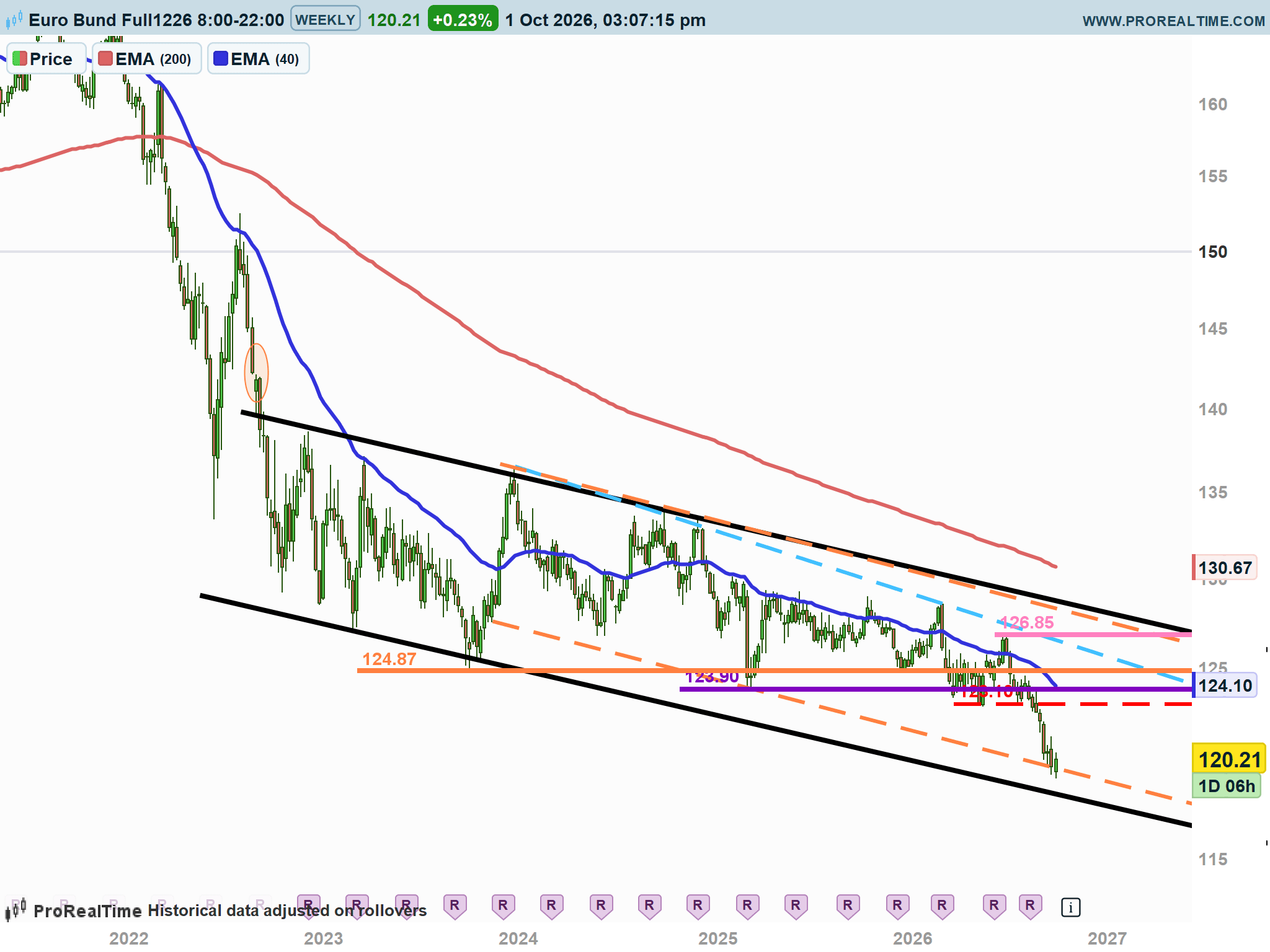Click the info icon after the last rollover marker
The height and width of the screenshot is (952, 1270).
coord(1070,907)
